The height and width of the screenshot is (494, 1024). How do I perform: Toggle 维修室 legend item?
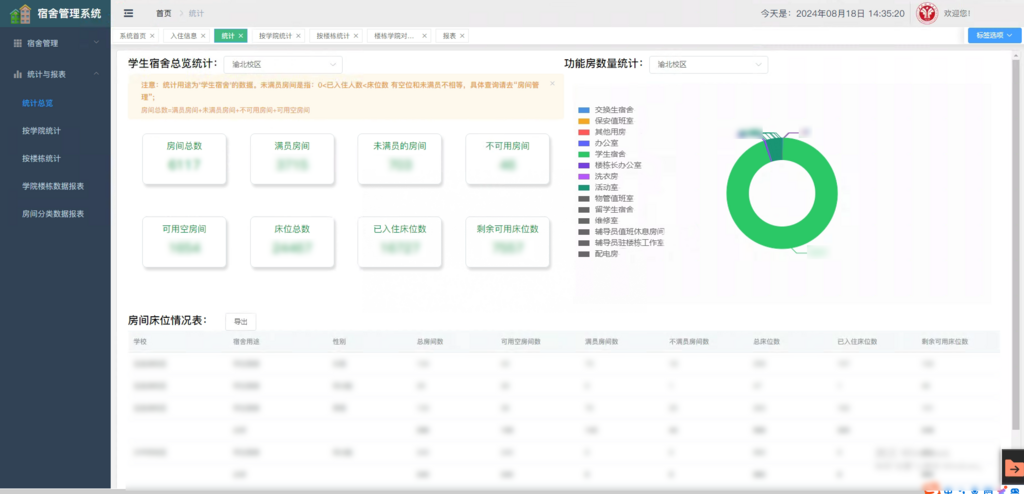[598, 220]
